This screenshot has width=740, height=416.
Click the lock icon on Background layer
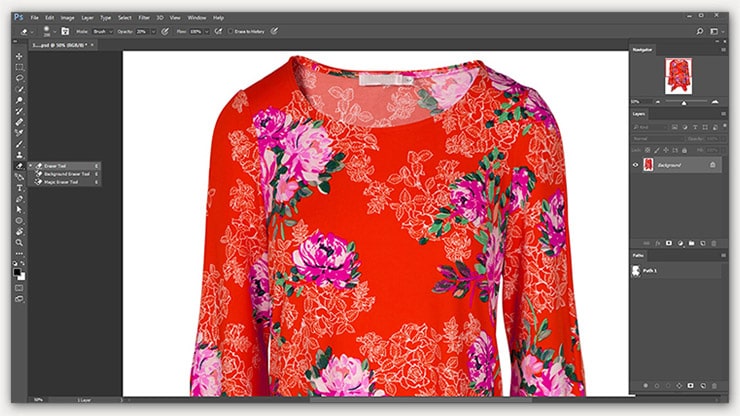click(712, 164)
